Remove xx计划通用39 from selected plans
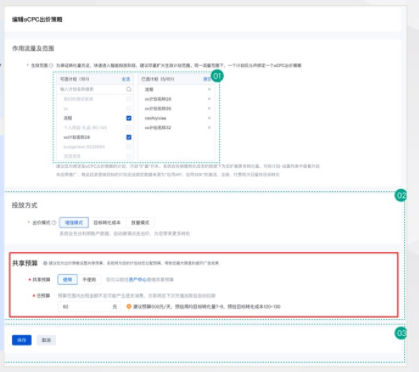This screenshot has width=419, height=372. click(x=209, y=99)
